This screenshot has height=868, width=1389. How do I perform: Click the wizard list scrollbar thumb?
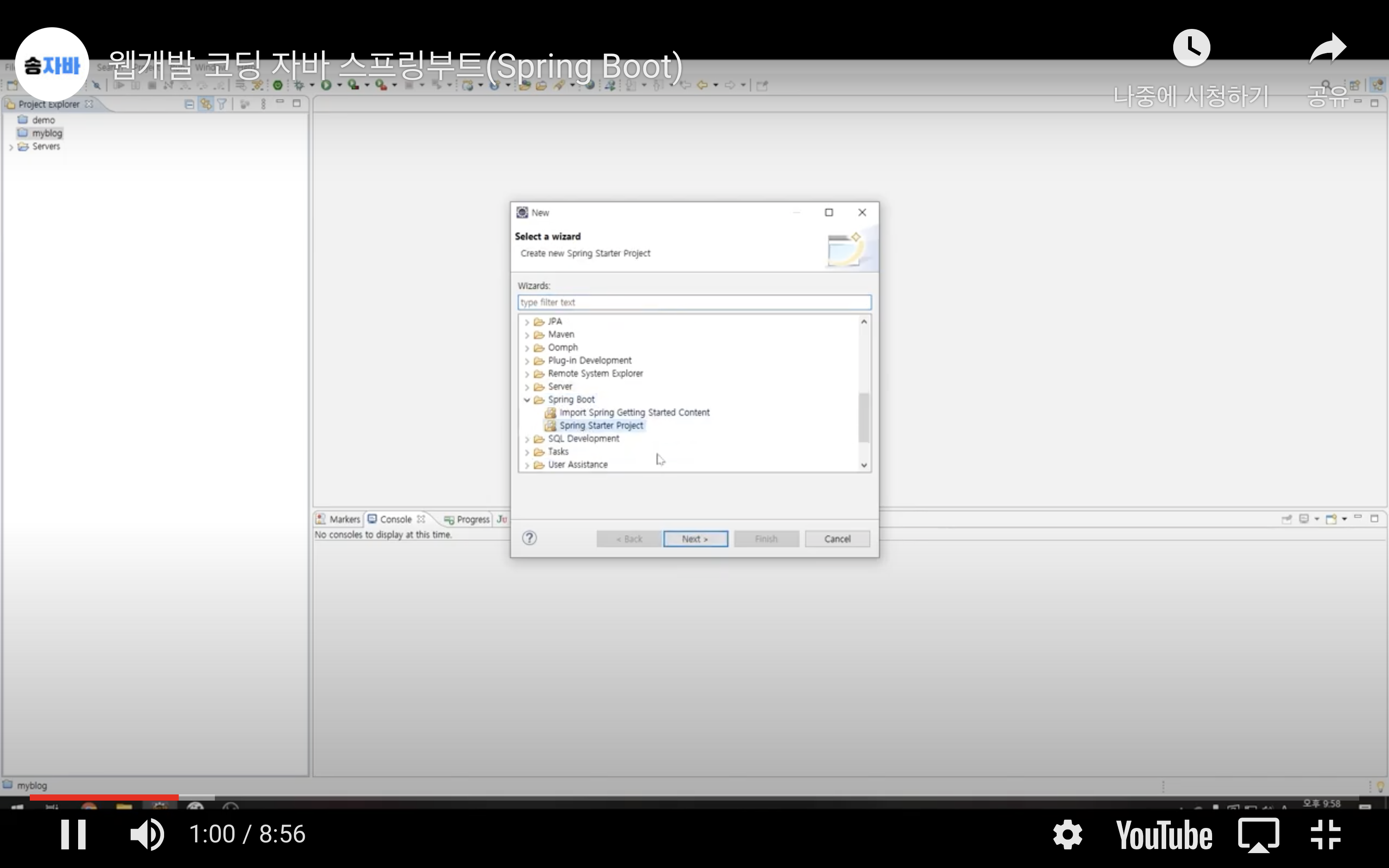(x=864, y=417)
